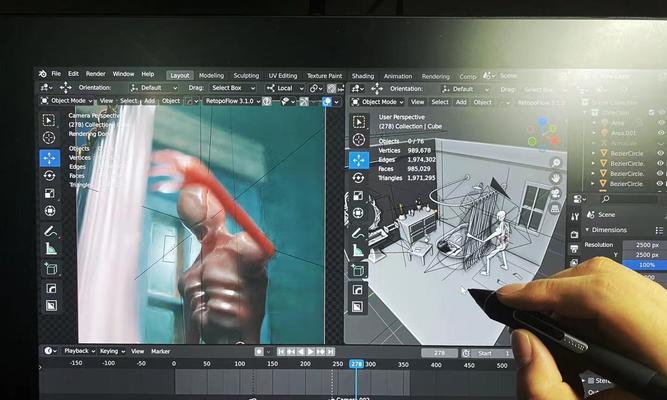Screen dimensions: 667x400
Task: Open Orientation Default dropdown in left header
Action: click(x=154, y=88)
